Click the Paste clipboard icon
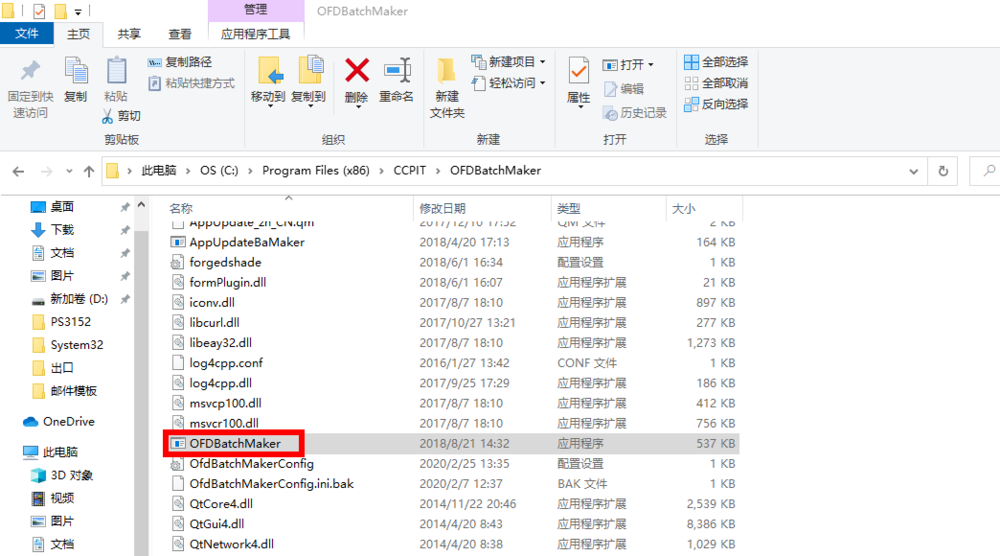 pos(116,72)
